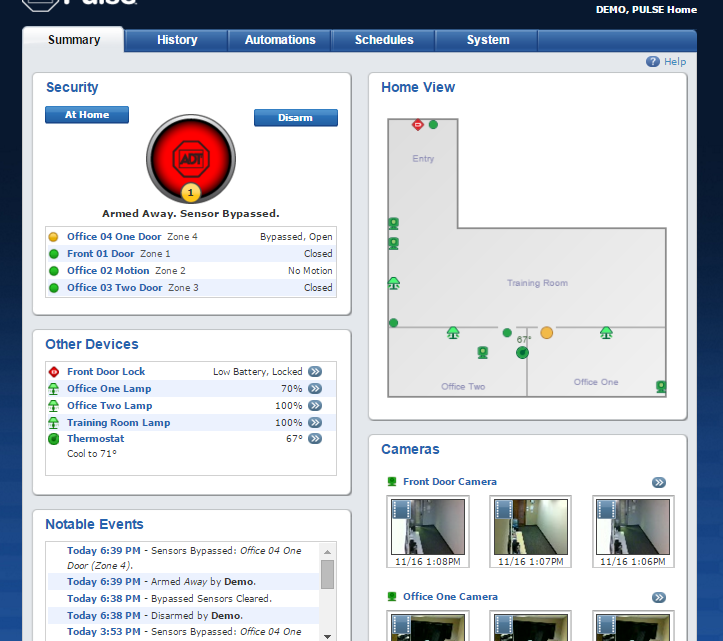
Task: Click the orange sensor on Home View map
Action: point(546,332)
